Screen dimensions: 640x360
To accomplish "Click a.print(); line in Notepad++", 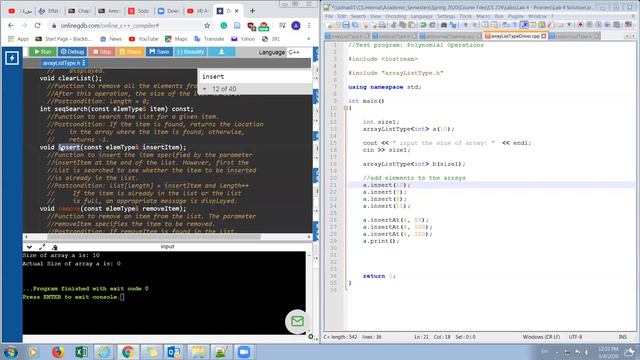I will click(x=381, y=241).
